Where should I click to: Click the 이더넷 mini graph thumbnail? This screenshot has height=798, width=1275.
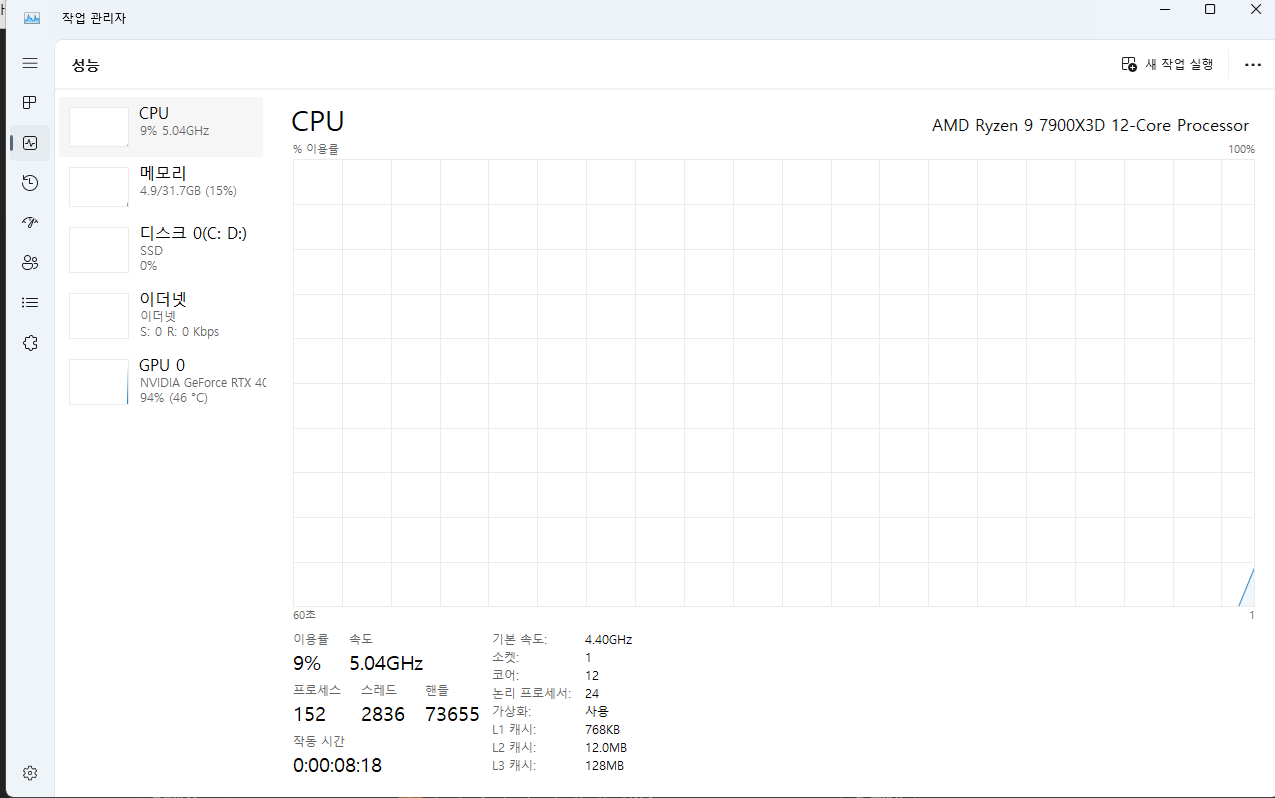click(99, 315)
